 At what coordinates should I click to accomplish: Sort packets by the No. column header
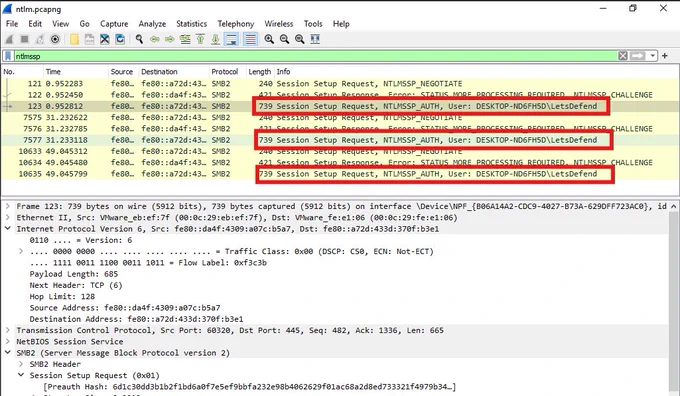pos(22,72)
